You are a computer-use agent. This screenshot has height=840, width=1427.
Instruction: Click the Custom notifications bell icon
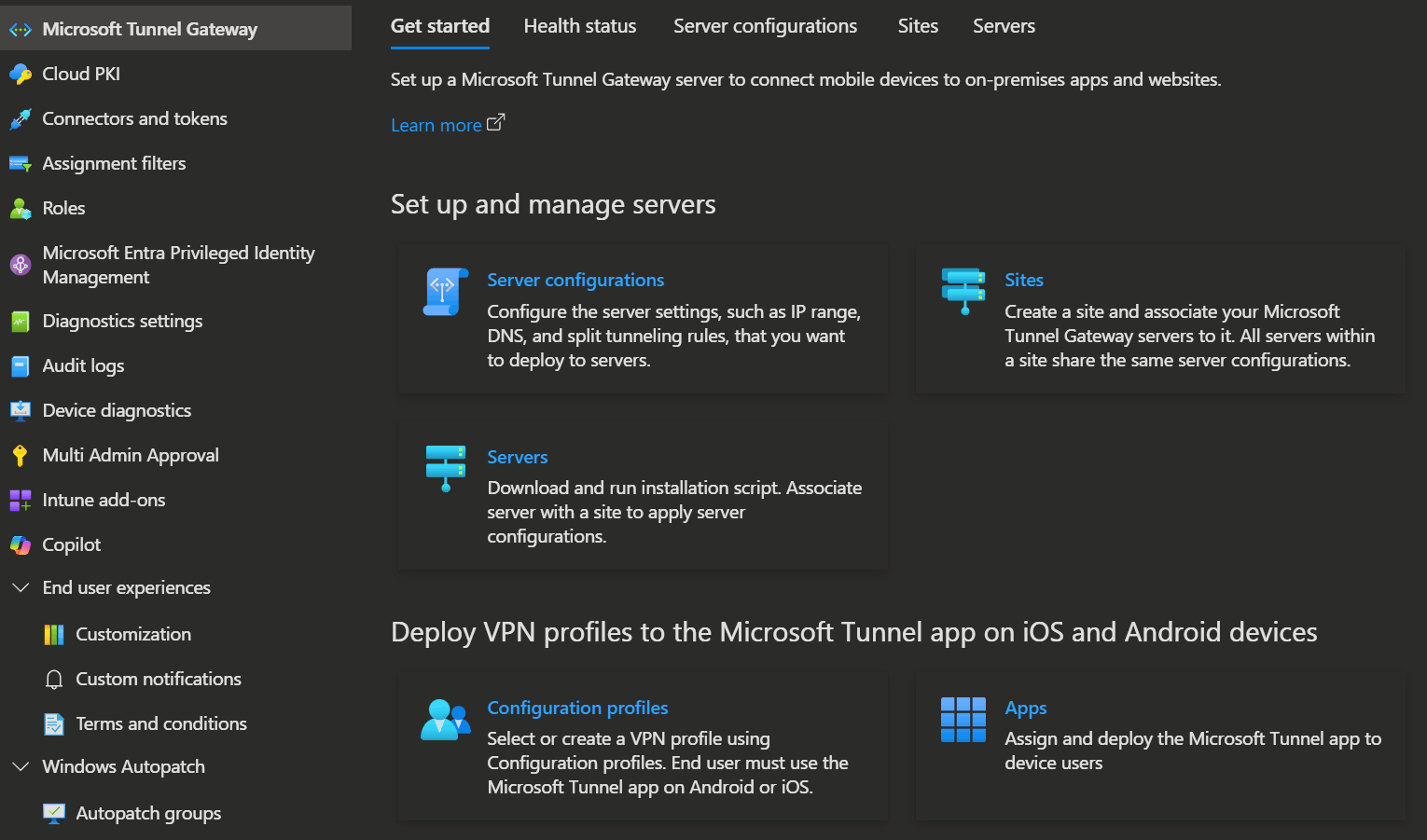tap(54, 680)
